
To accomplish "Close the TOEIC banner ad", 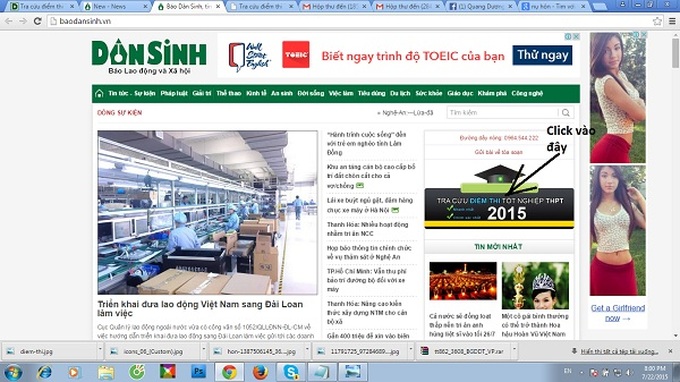I will point(576,36).
